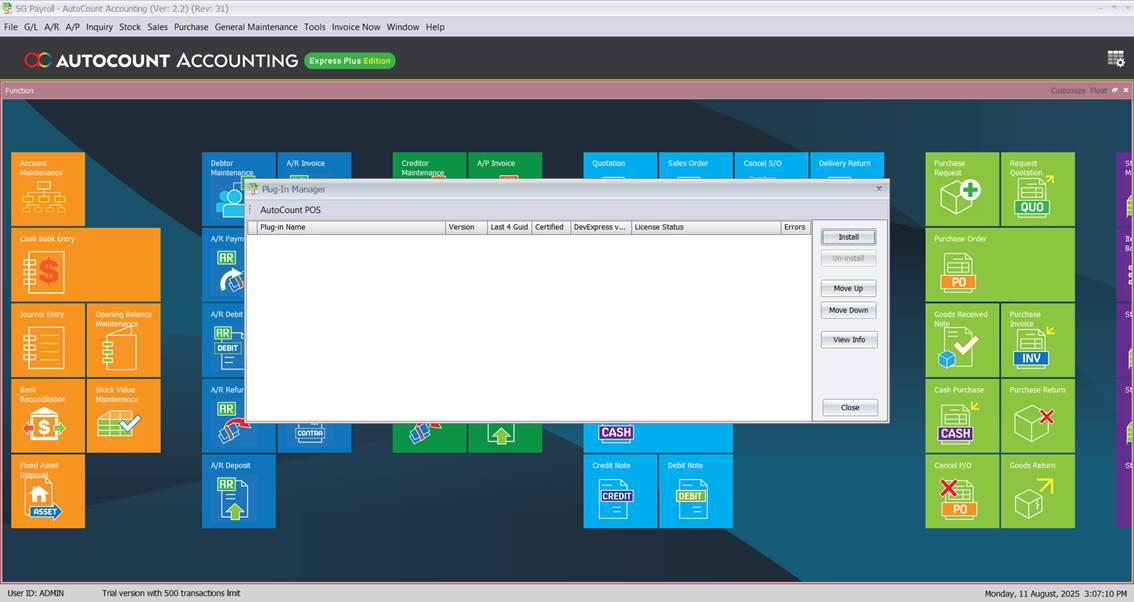Click the date and time in status bar
Viewport: 1134px width, 602px height.
[1056, 593]
